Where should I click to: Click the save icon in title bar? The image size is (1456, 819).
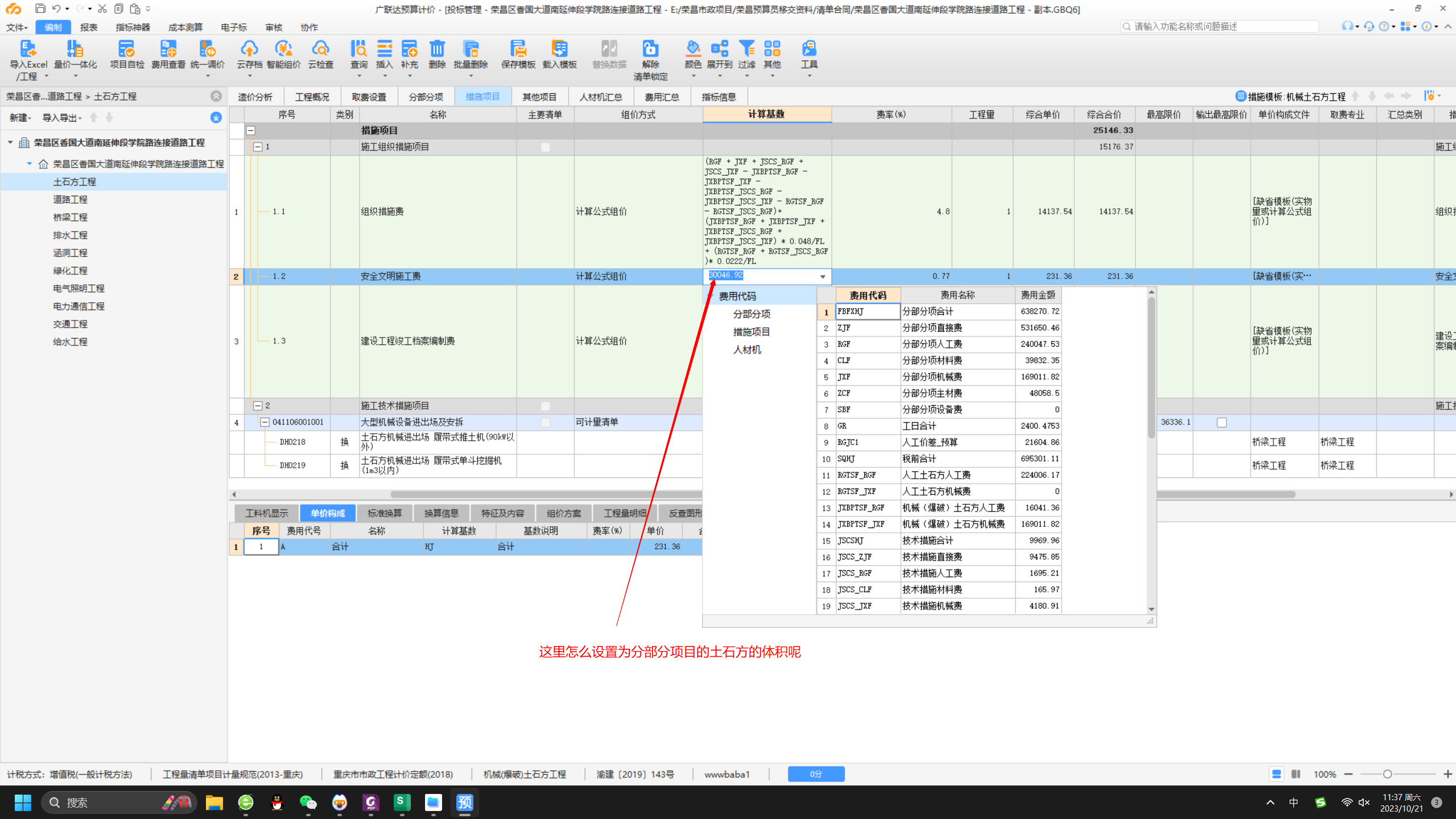(x=40, y=9)
